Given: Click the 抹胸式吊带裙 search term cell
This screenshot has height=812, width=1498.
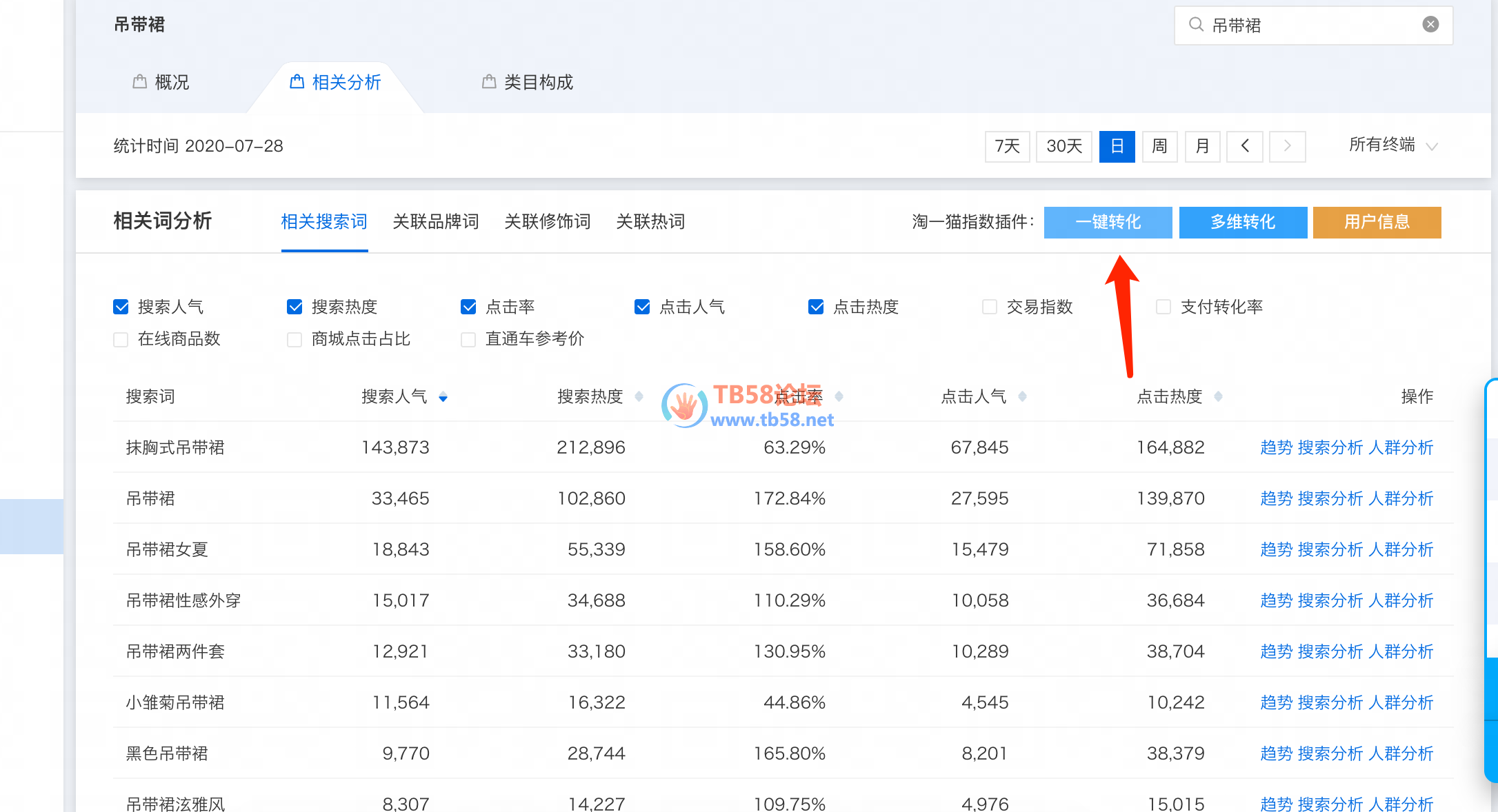Looking at the screenshot, I should pyautogui.click(x=175, y=447).
